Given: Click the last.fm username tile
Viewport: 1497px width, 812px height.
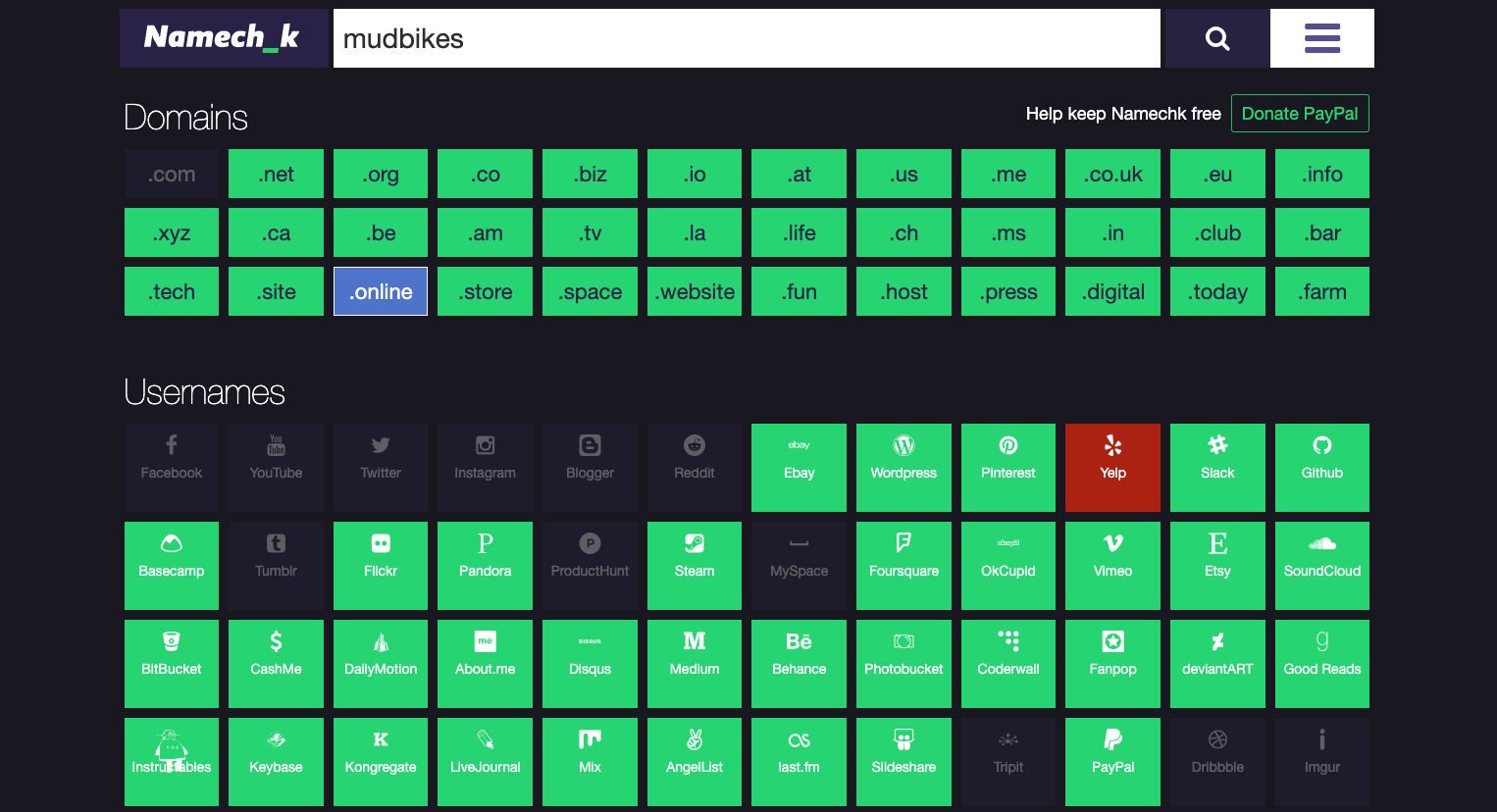Looking at the screenshot, I should pos(799,762).
